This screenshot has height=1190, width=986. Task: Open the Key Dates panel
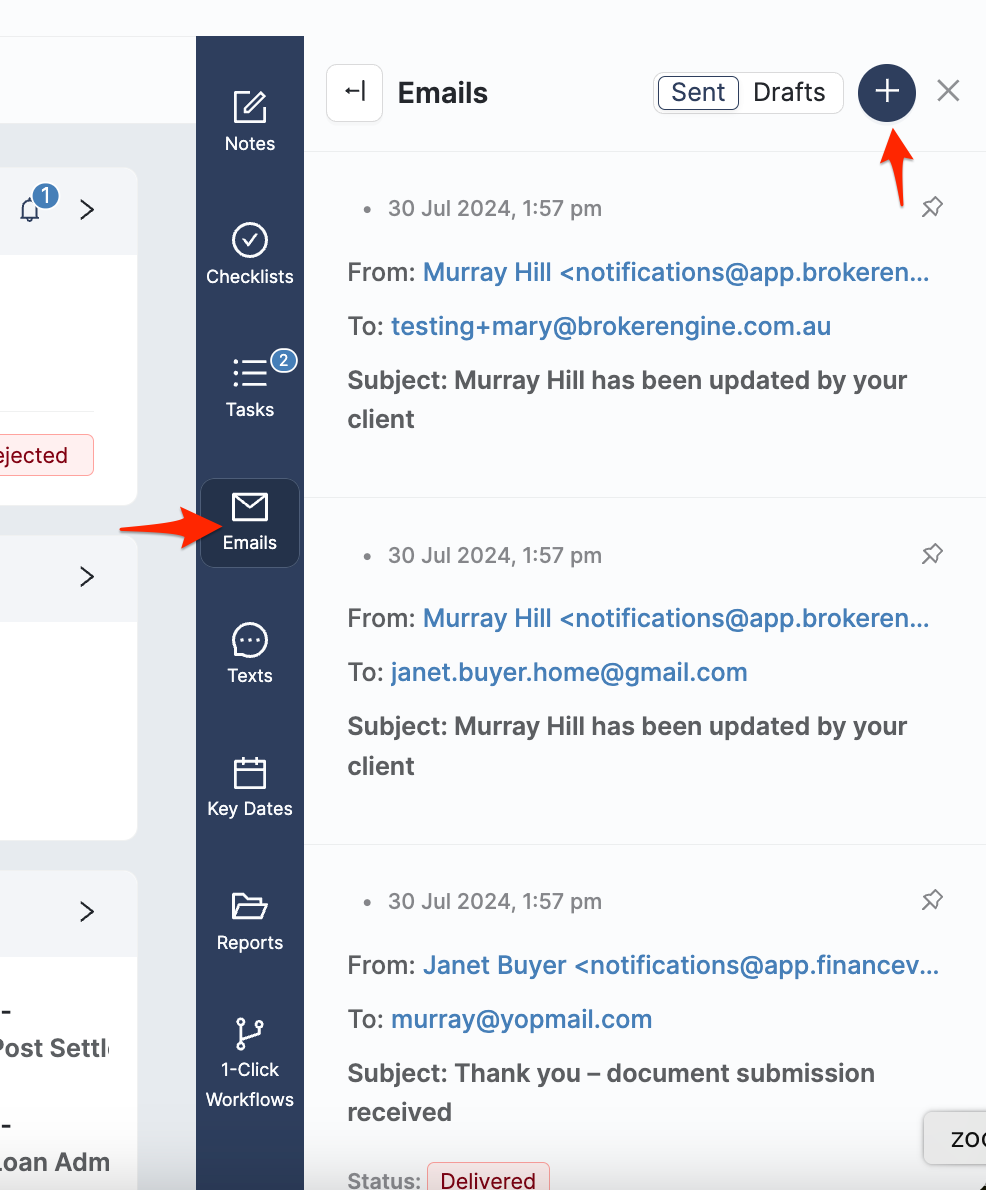coord(249,787)
